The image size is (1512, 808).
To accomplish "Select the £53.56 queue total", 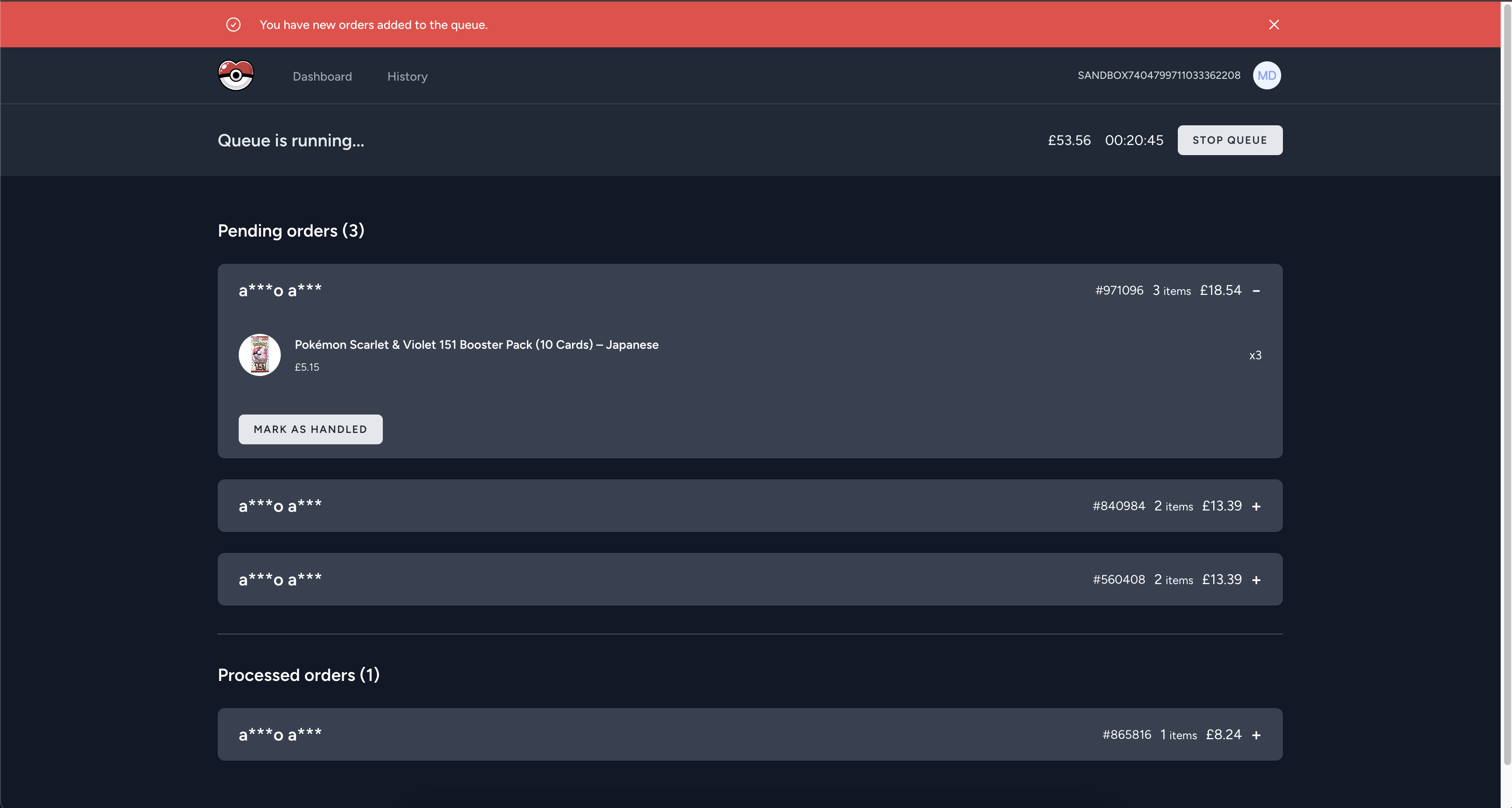I will pos(1068,140).
